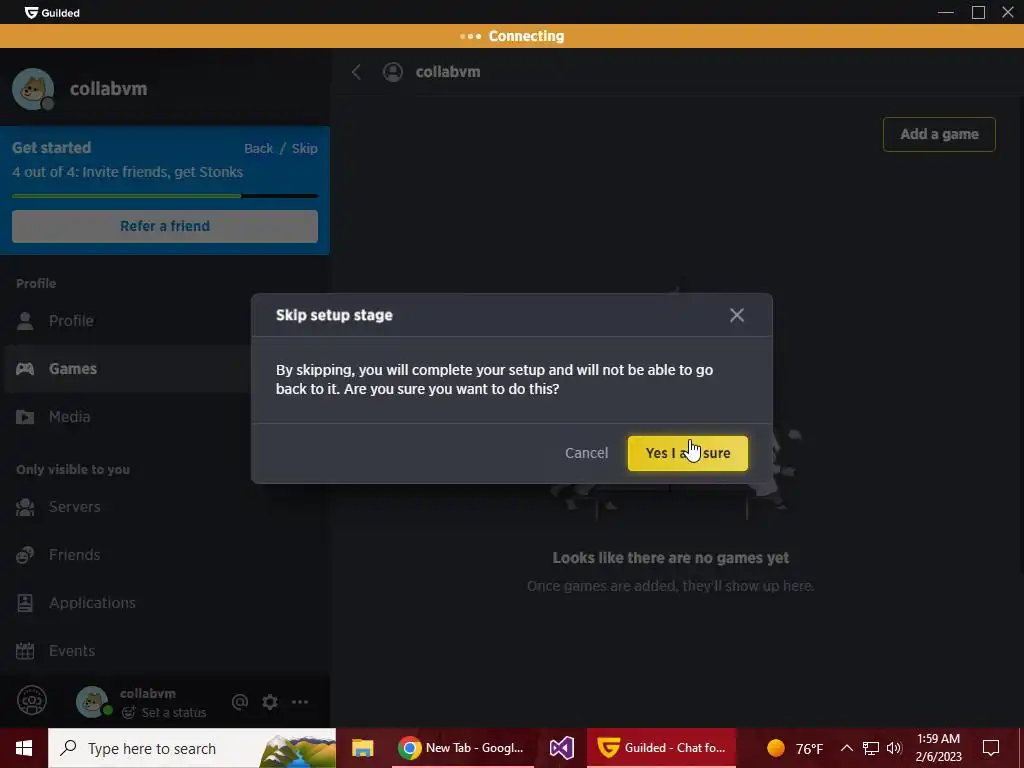1024x768 pixels.
Task: Open the Windows Start menu
Action: (24, 748)
